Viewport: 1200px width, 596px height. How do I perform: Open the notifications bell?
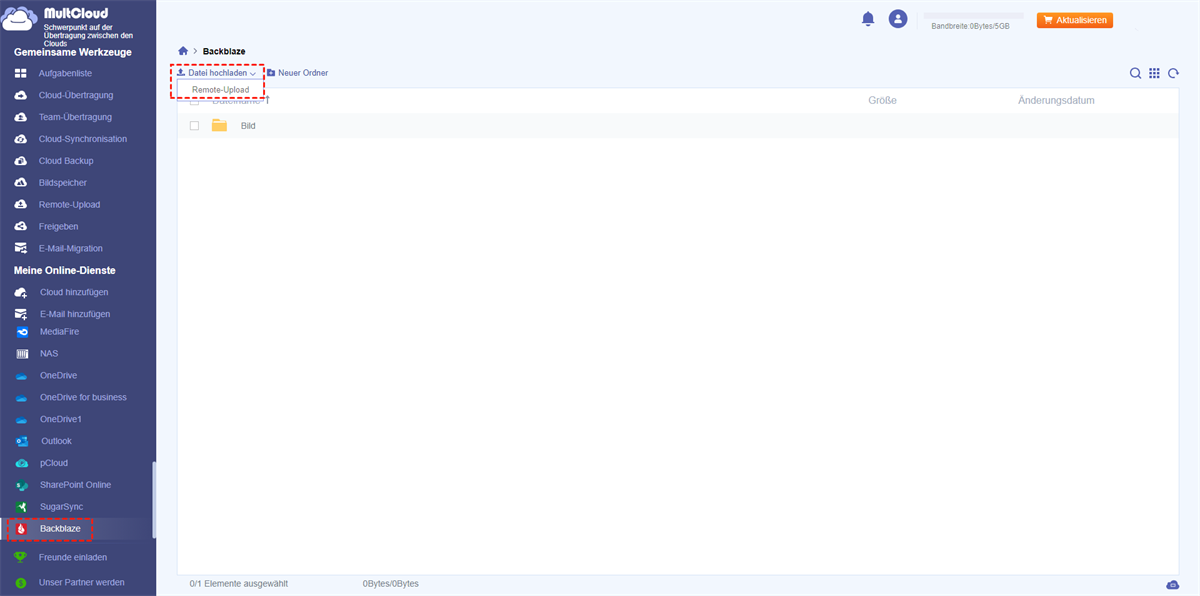pos(868,19)
